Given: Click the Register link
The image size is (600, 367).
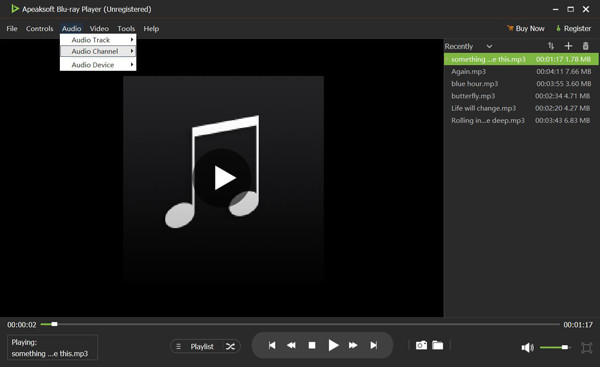Looking at the screenshot, I should tap(573, 29).
